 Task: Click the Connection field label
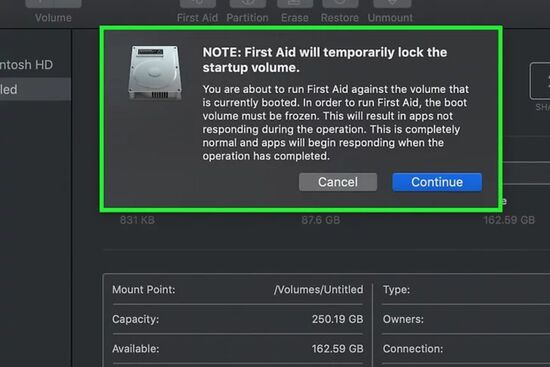click(413, 349)
